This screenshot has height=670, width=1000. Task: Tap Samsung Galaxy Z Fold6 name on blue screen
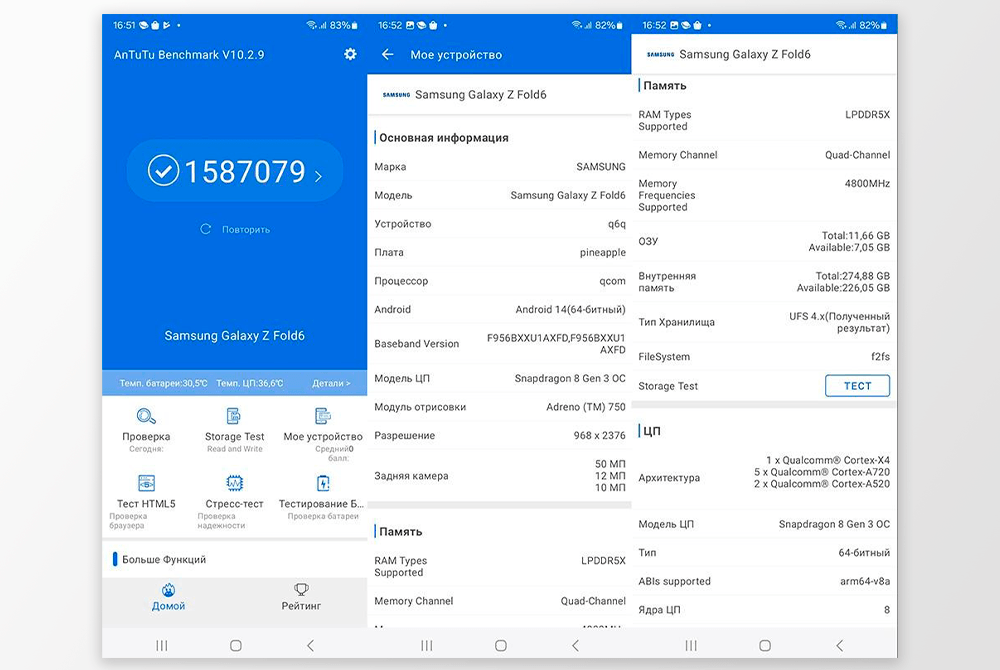234,335
